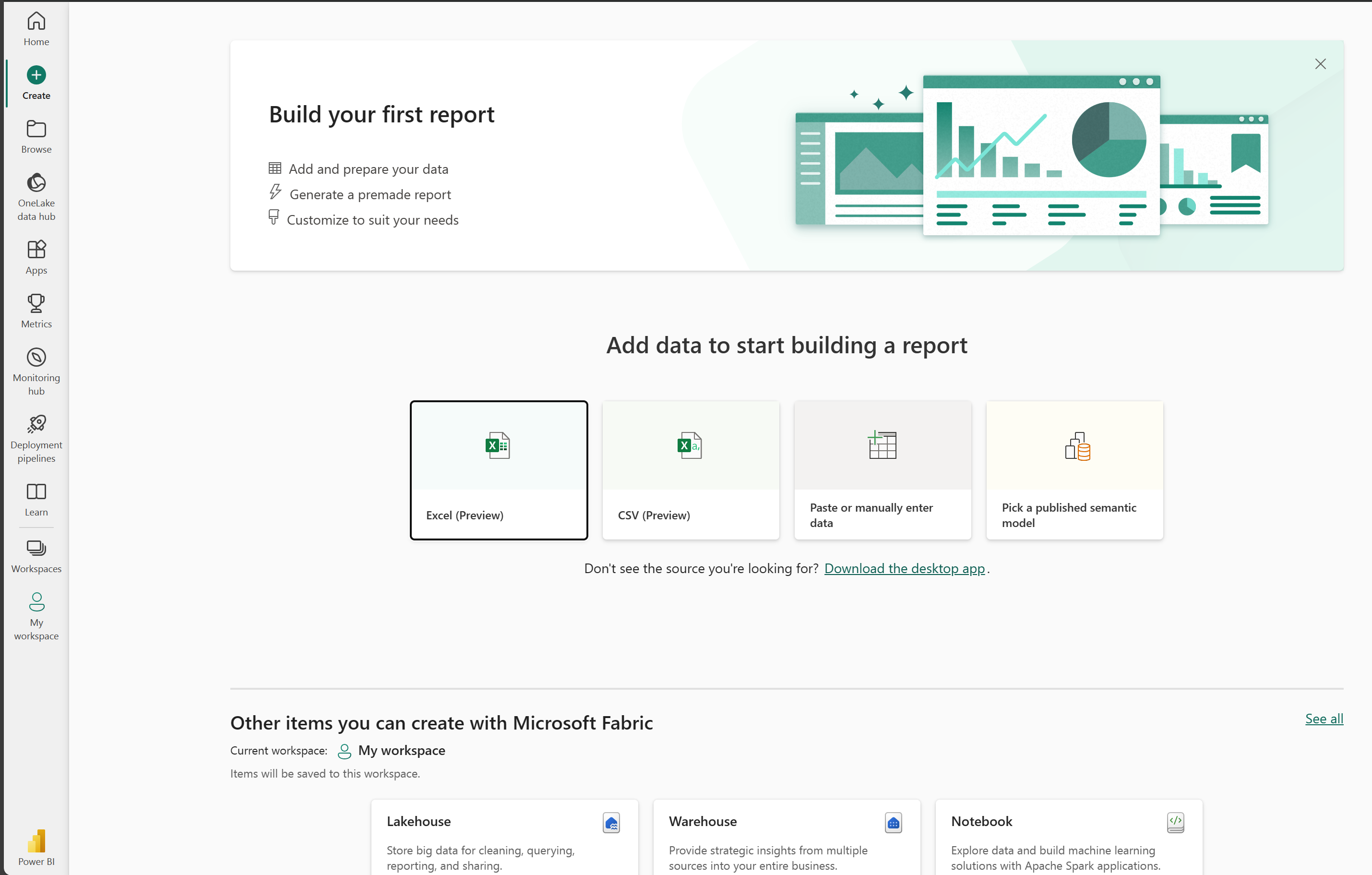Select the Warehouse creation tile
1372x875 pixels.
[786, 840]
